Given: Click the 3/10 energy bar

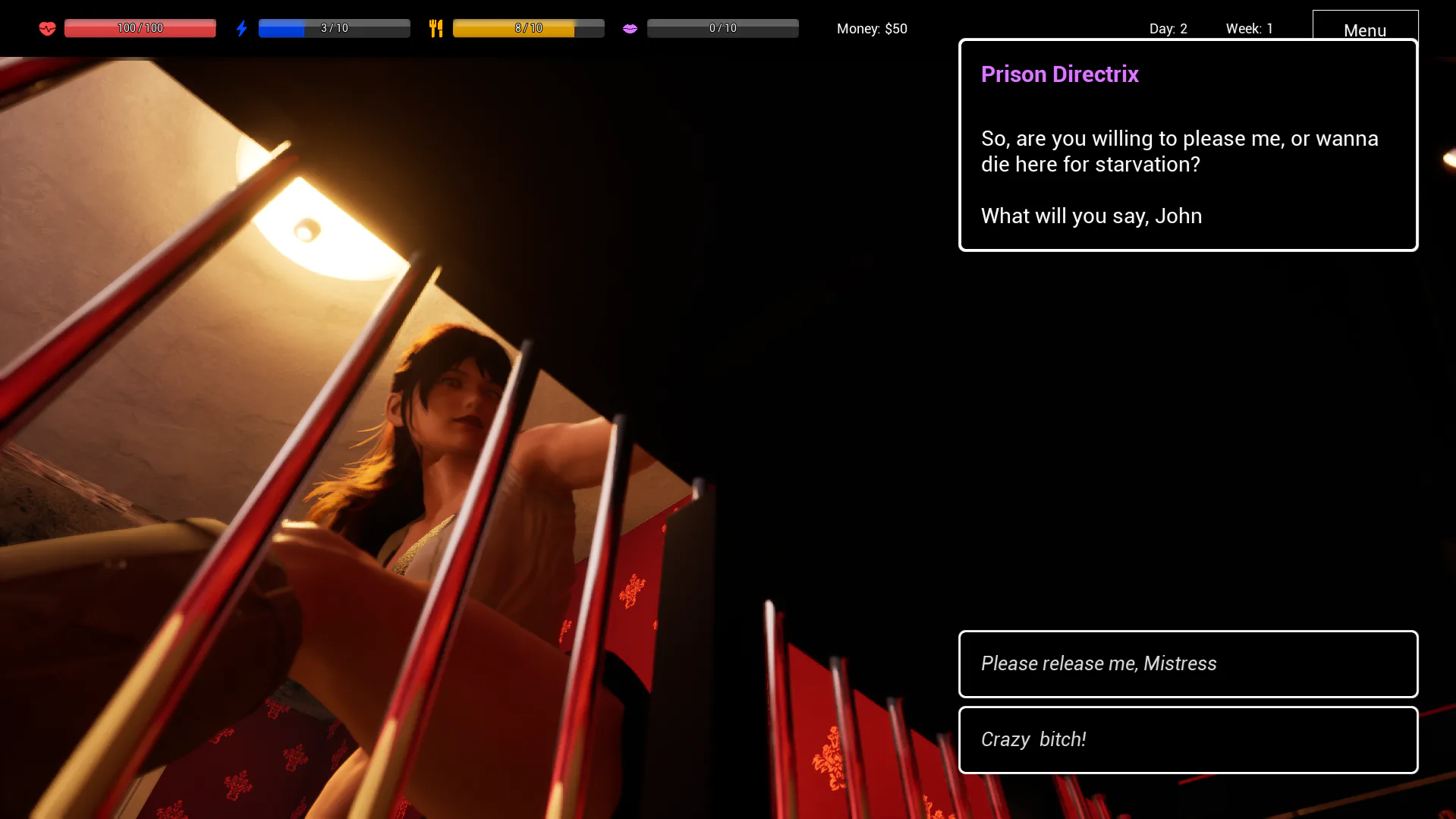Looking at the screenshot, I should [x=335, y=28].
